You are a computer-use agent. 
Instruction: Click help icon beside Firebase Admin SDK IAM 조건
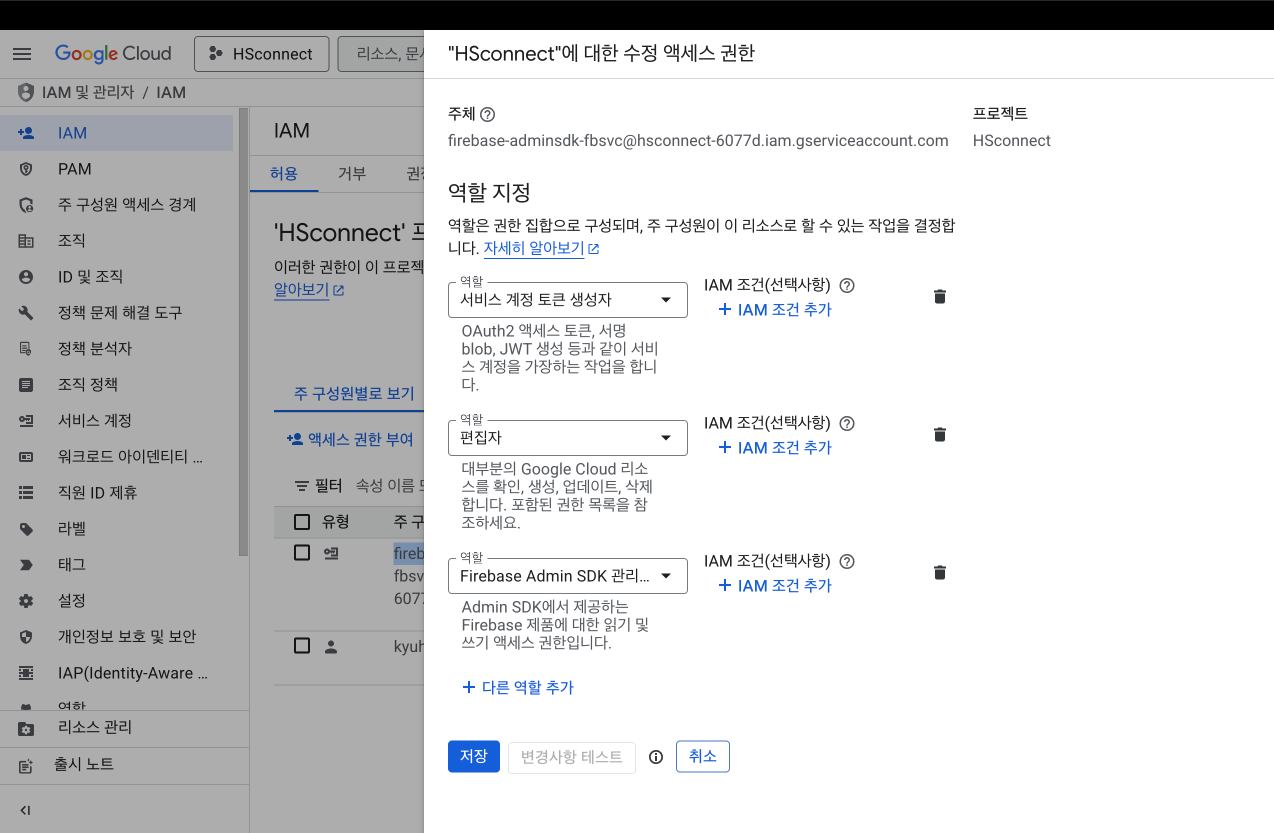(x=847, y=561)
